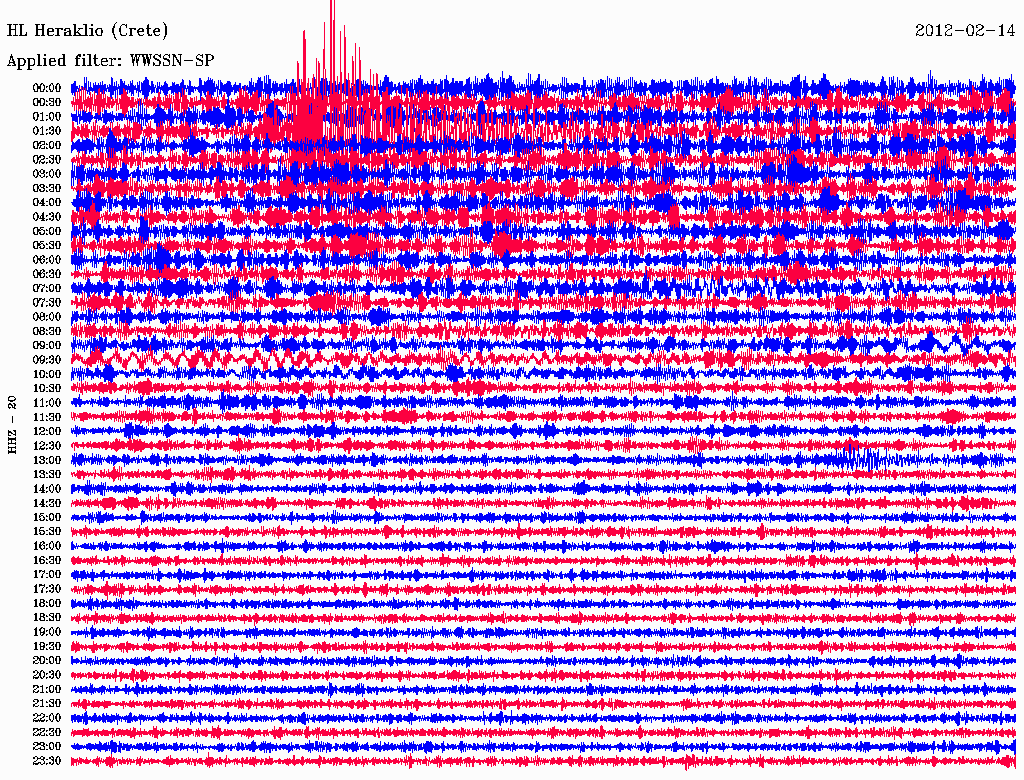Click the '14:30' time label
The image size is (1024, 780).
(x=47, y=504)
